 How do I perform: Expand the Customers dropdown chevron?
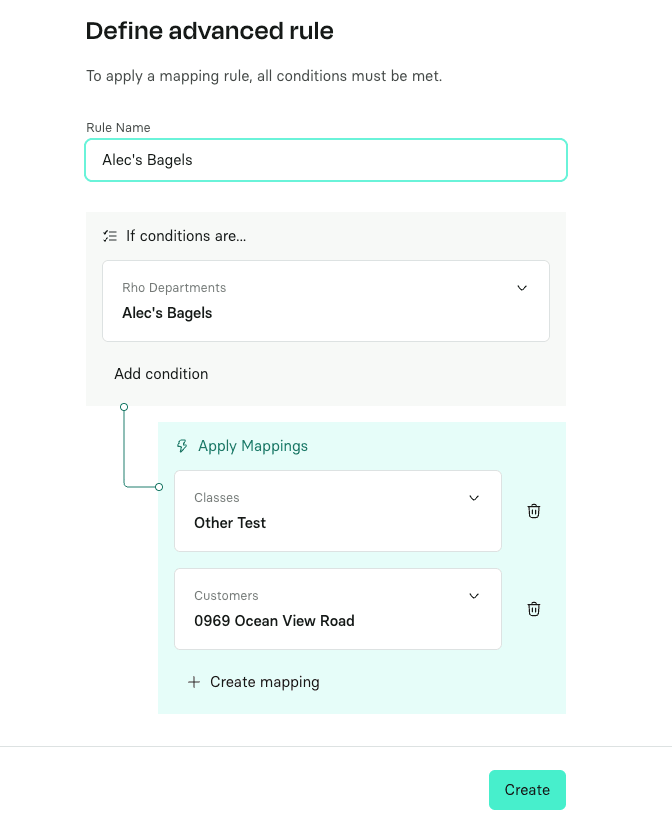[474, 596]
